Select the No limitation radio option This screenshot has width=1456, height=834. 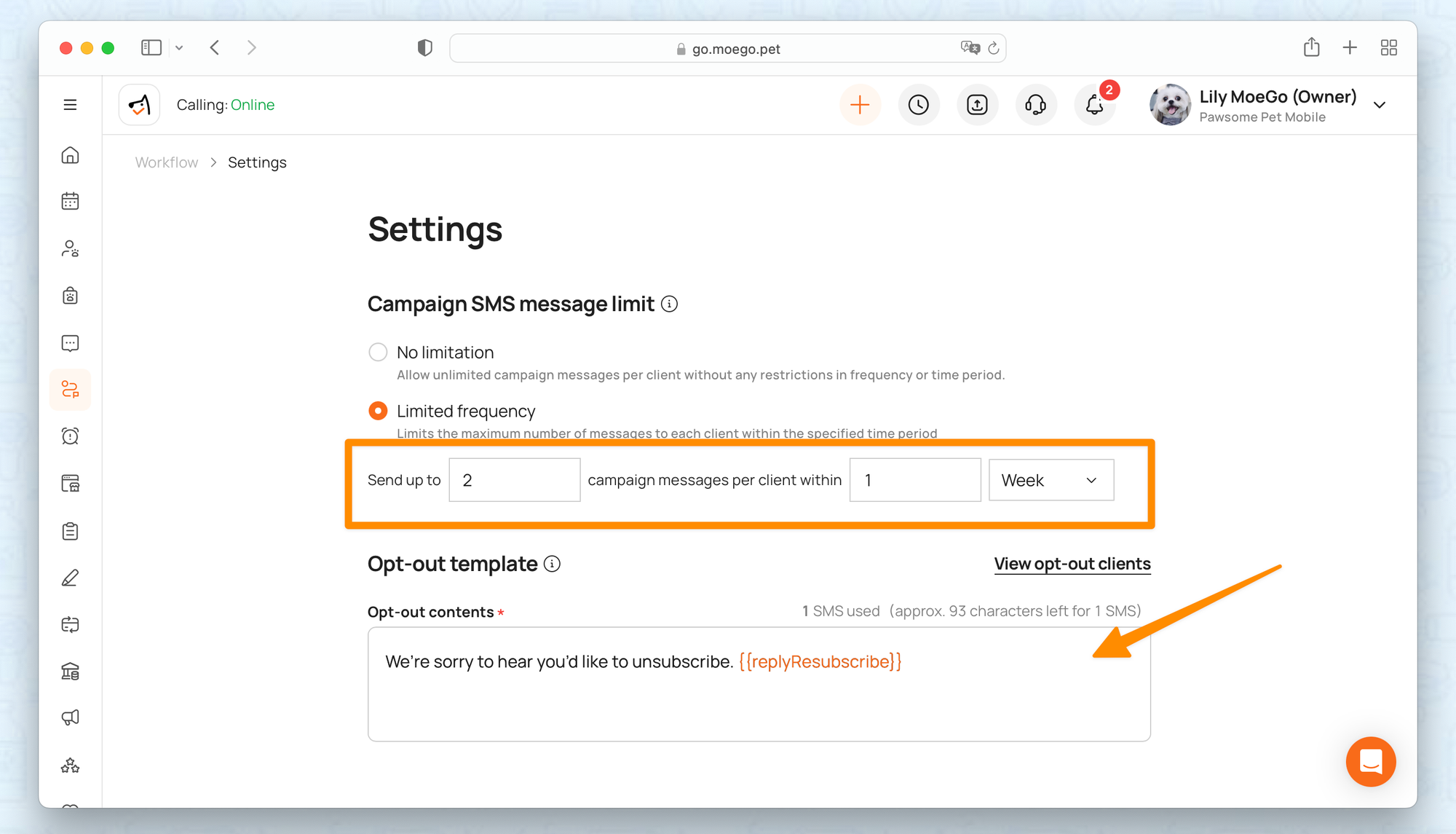click(378, 353)
